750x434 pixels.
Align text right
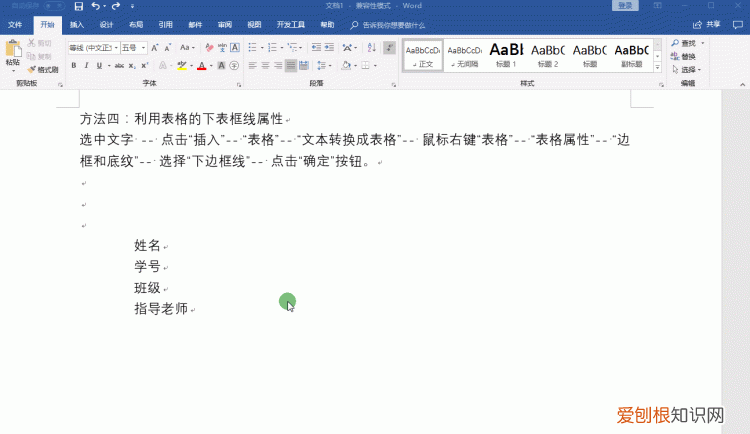tap(278, 66)
